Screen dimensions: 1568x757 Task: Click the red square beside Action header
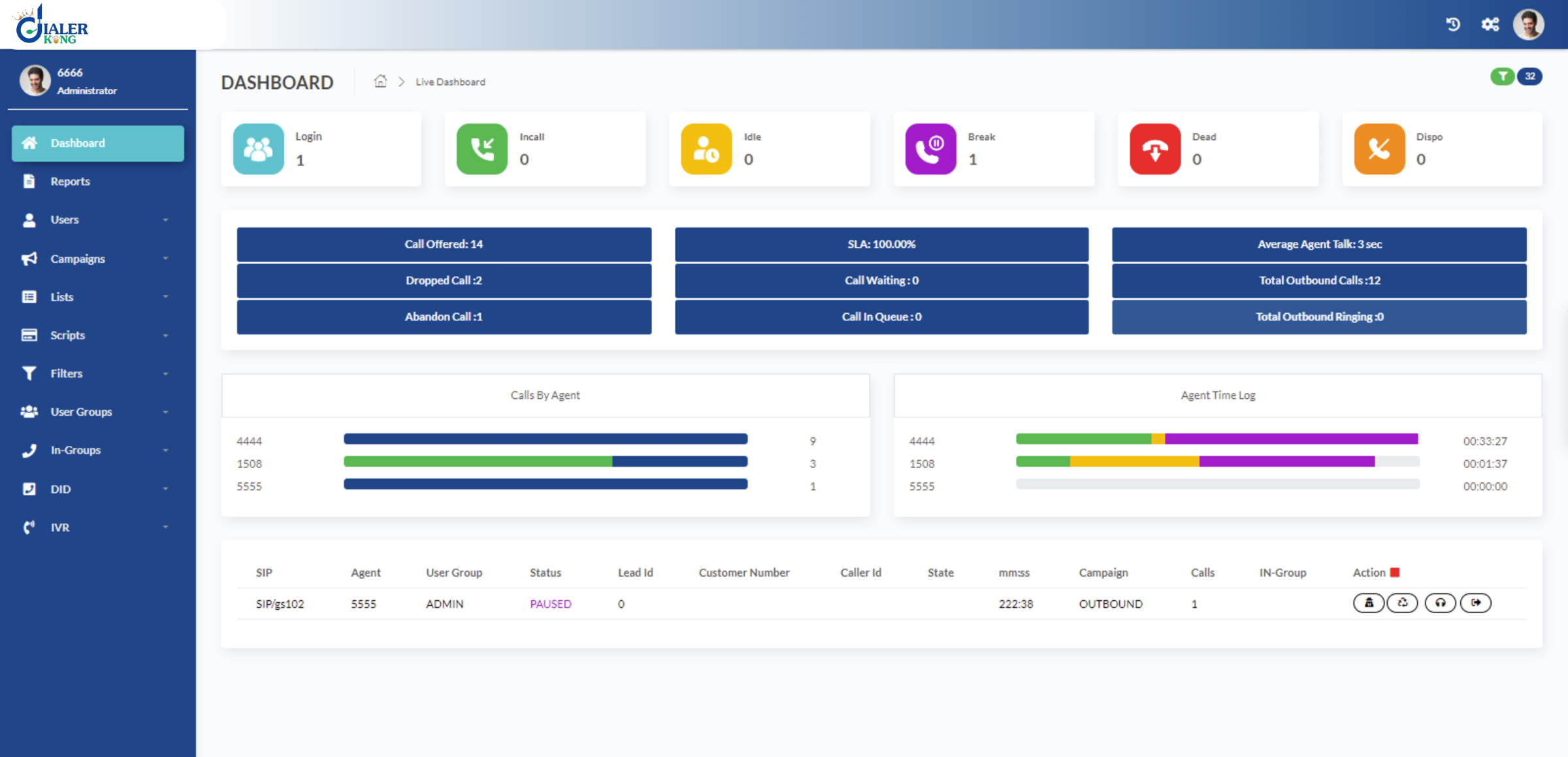coord(1395,573)
